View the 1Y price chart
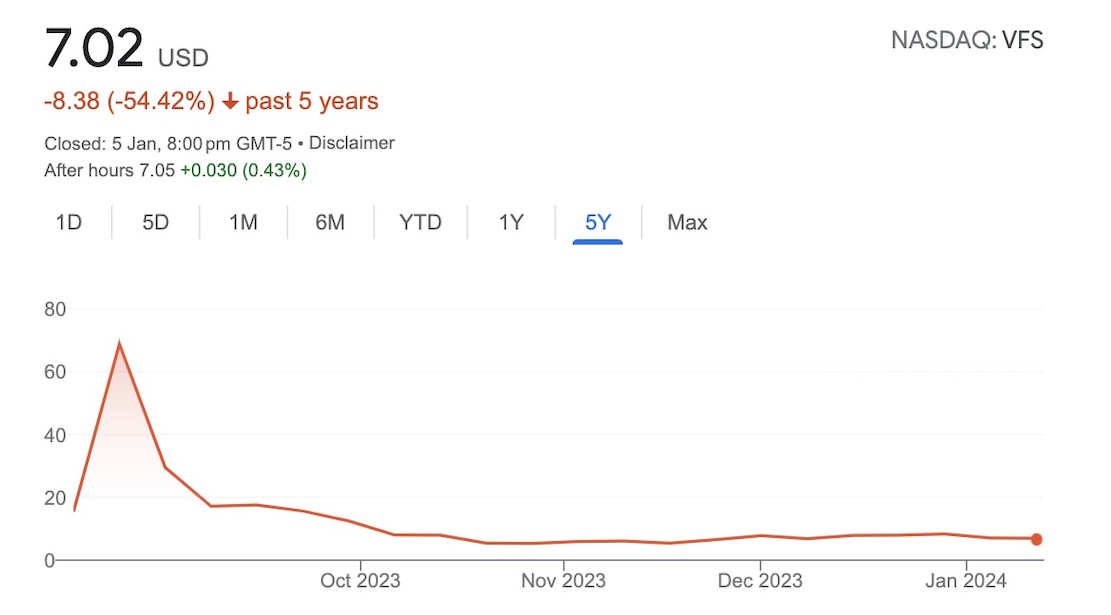 click(x=509, y=222)
